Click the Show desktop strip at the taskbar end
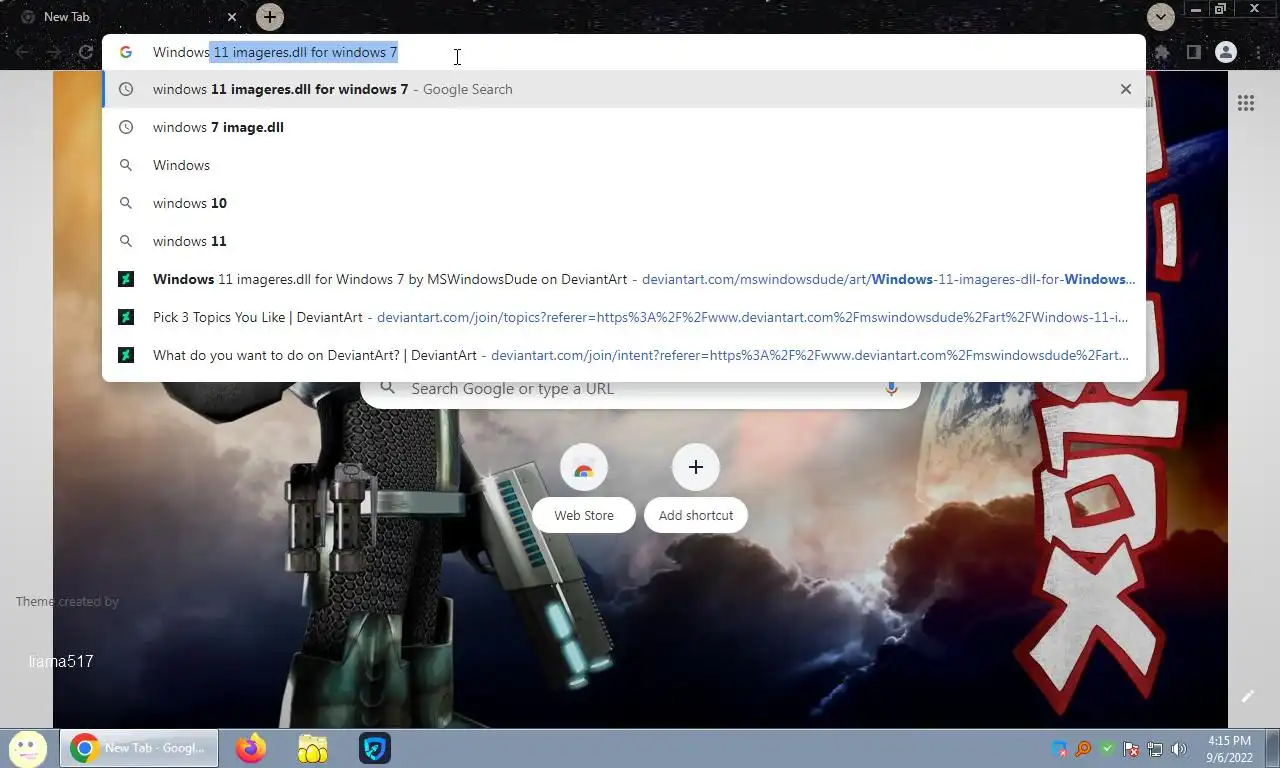1280x768 pixels. pos(1272,749)
